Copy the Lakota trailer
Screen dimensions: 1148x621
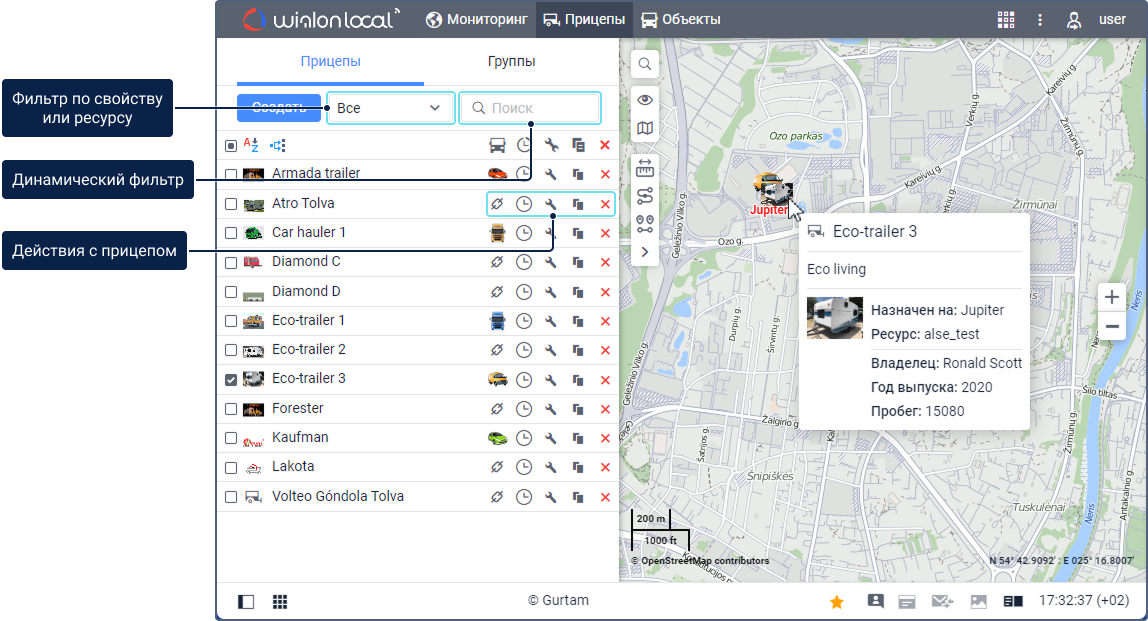(x=578, y=467)
